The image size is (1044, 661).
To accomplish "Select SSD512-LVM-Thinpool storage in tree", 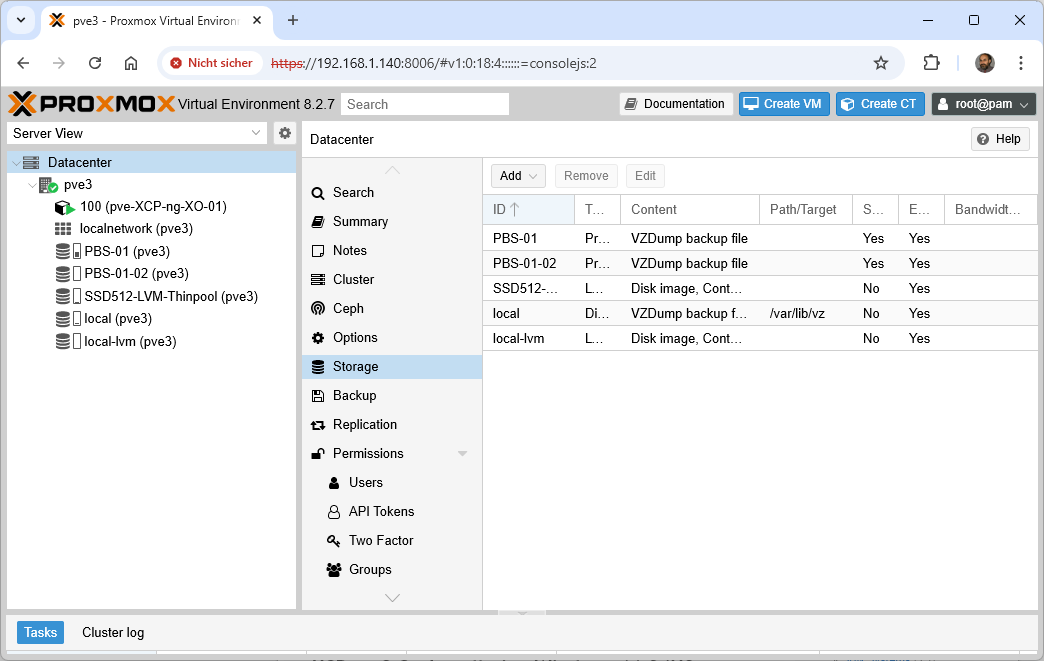I will pos(170,296).
